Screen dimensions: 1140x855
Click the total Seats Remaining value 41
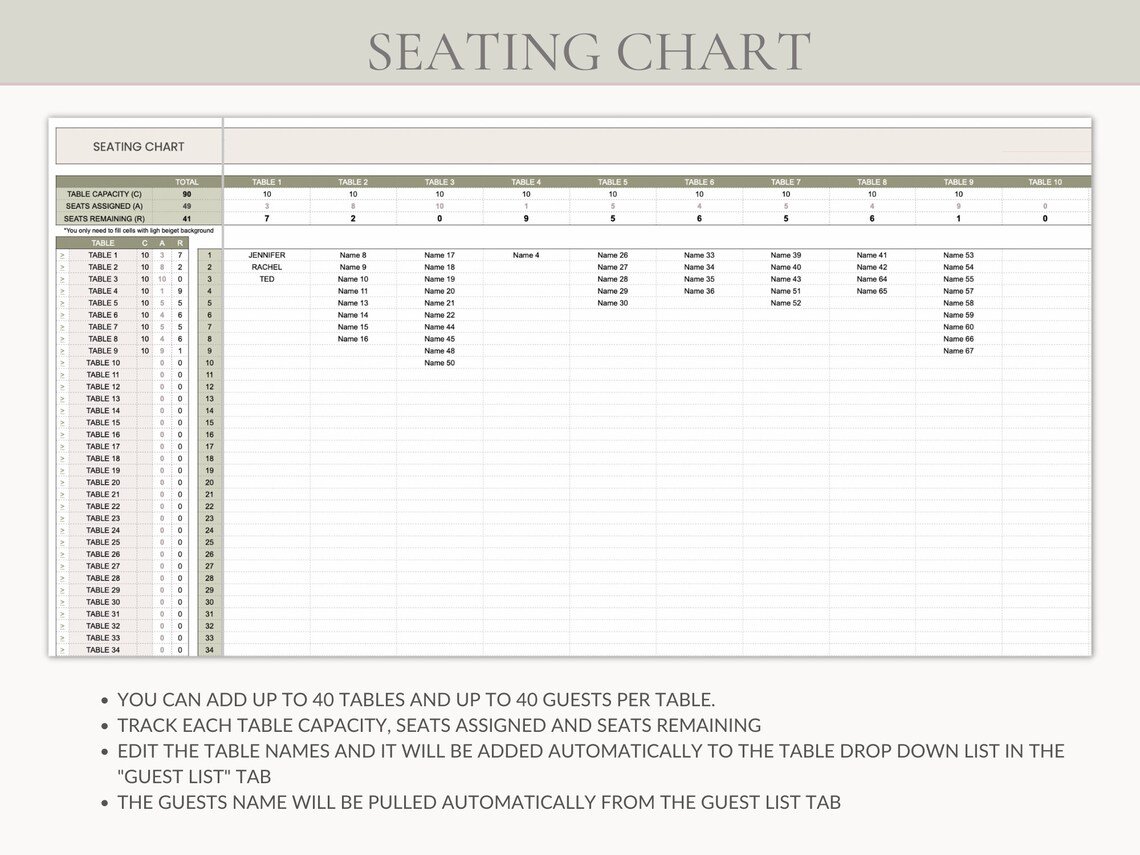(187, 218)
